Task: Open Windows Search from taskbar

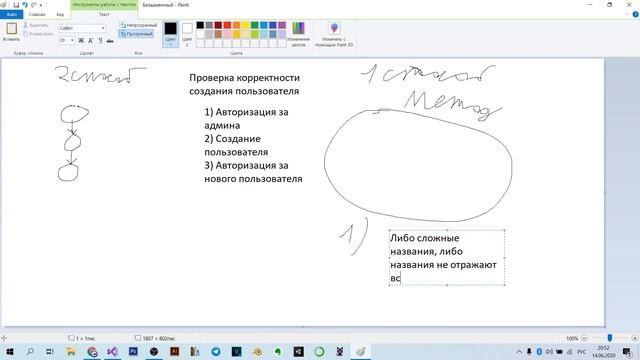Action: [30, 351]
